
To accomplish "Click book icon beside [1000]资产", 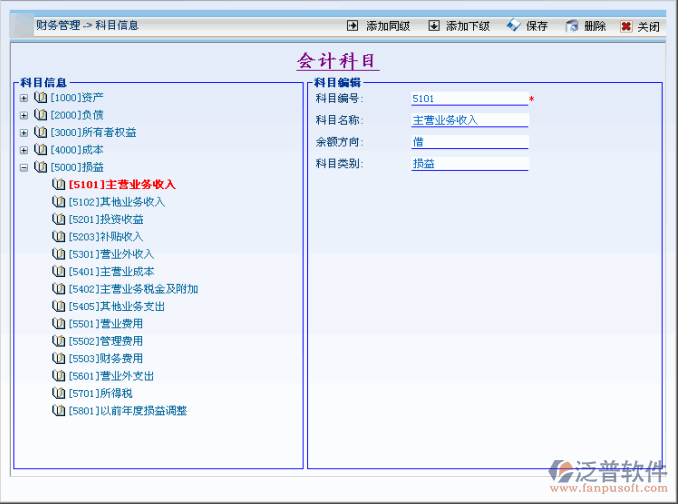I will click(41, 98).
